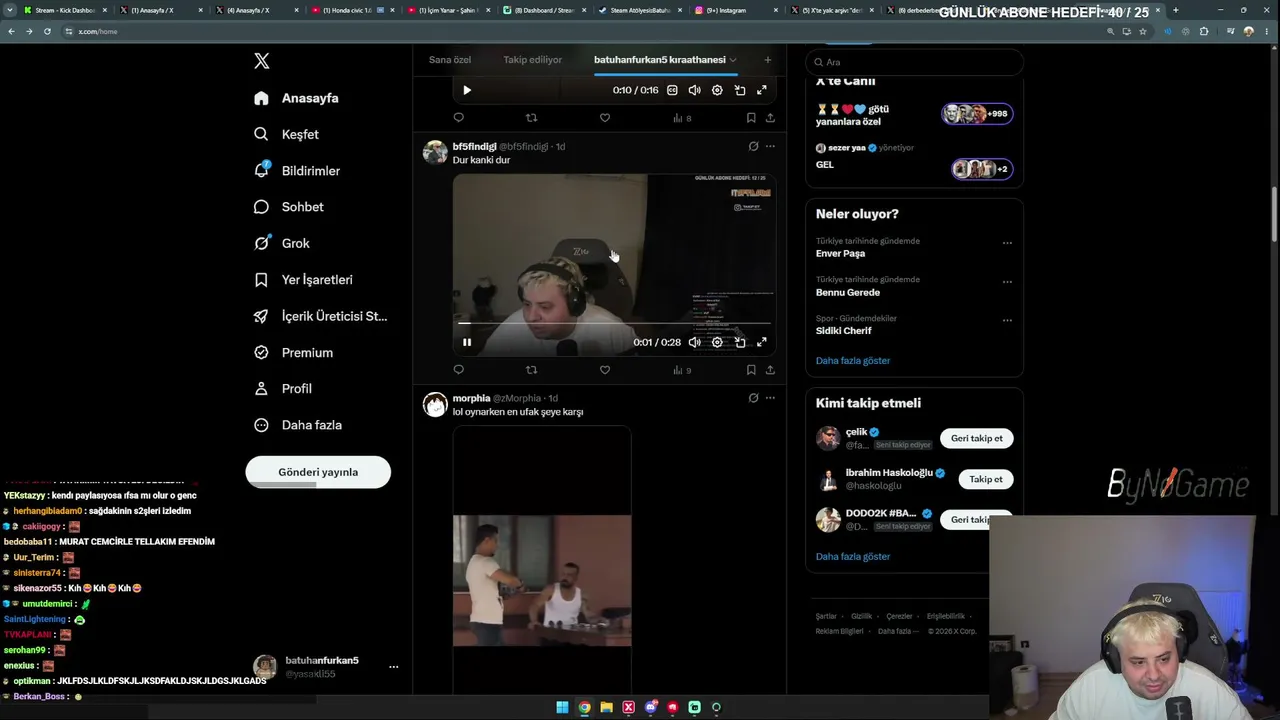
Task: Mute the topmost video
Action: pos(695,90)
